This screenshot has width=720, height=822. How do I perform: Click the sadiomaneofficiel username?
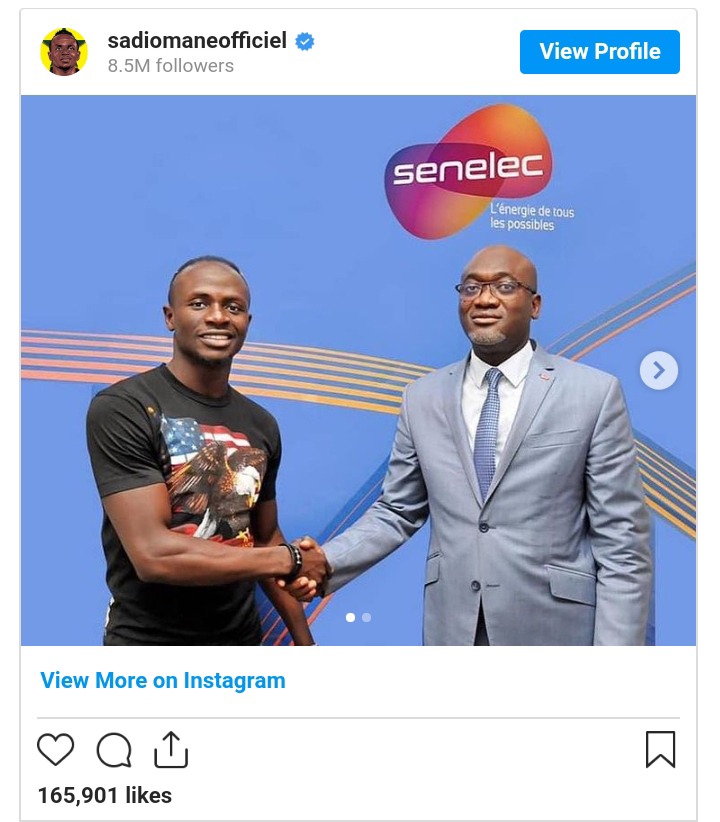(x=197, y=40)
